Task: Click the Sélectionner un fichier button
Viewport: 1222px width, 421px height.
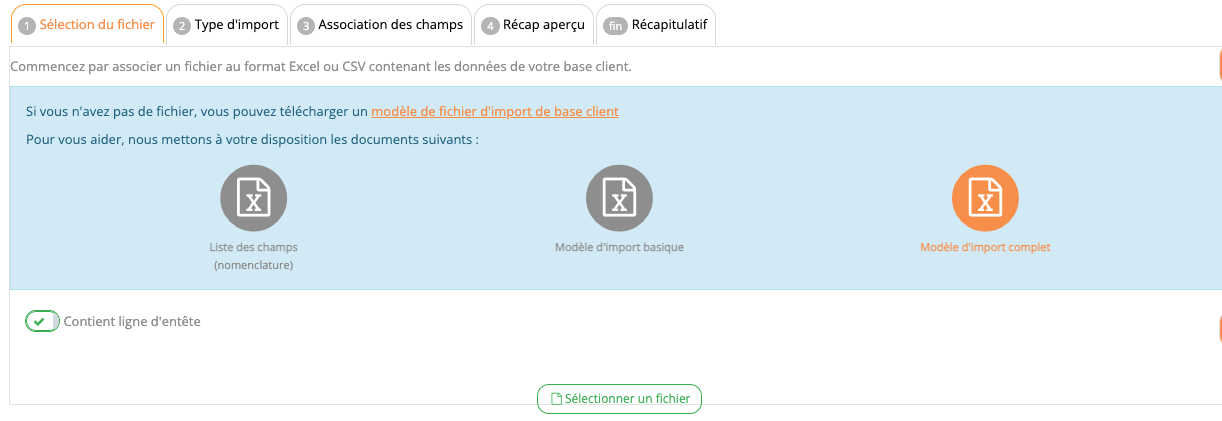Action: click(627, 398)
